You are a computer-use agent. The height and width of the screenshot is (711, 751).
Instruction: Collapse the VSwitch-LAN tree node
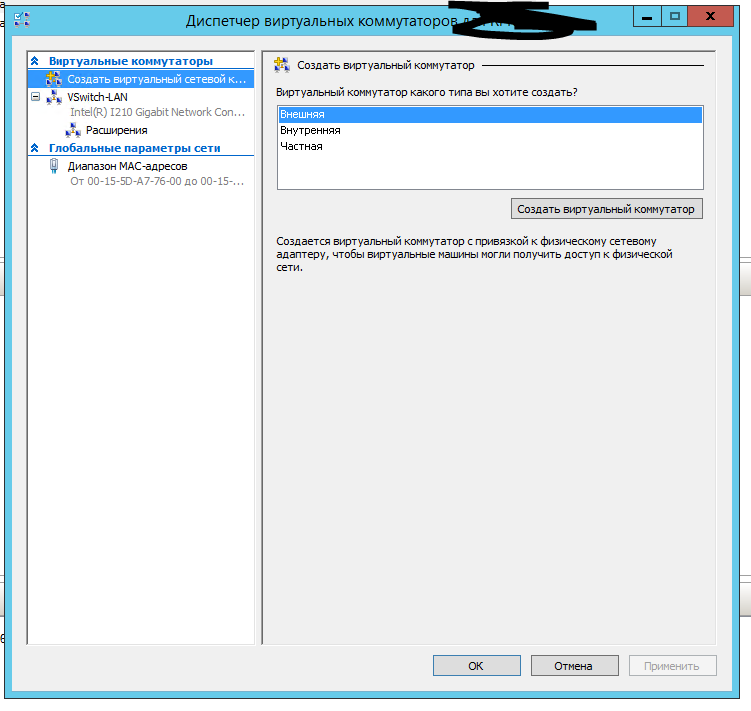pyautogui.click(x=36, y=97)
